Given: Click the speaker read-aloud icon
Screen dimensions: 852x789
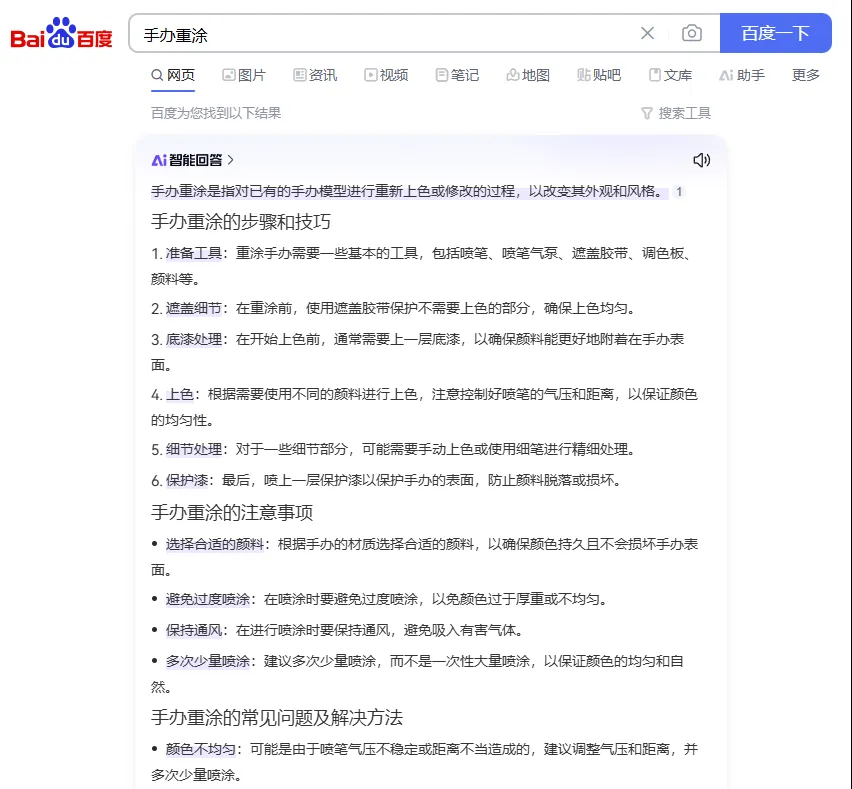Looking at the screenshot, I should click(x=701, y=160).
